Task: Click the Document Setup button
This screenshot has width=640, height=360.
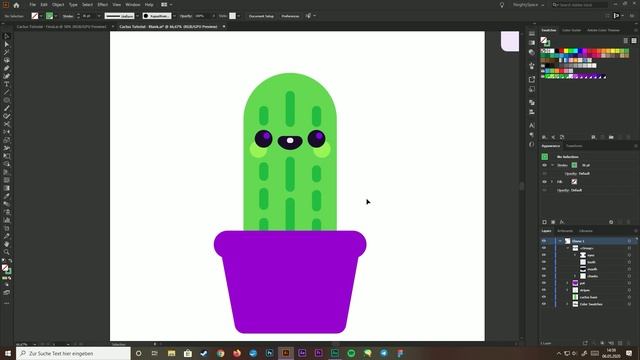Action: (x=261, y=16)
